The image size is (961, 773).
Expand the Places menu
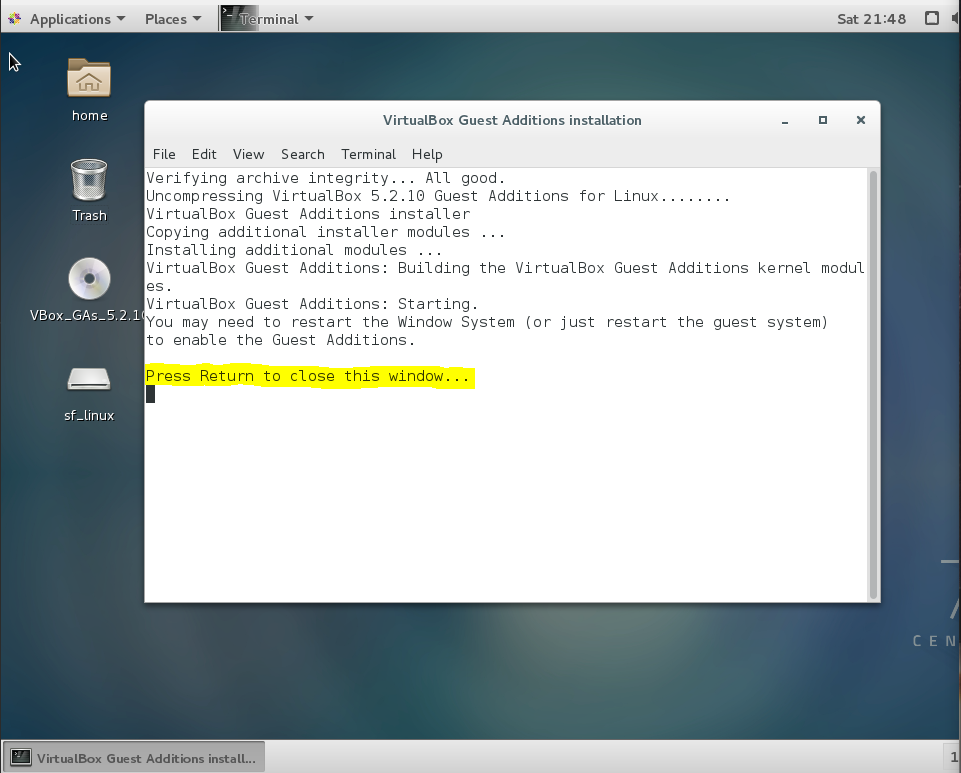point(173,19)
